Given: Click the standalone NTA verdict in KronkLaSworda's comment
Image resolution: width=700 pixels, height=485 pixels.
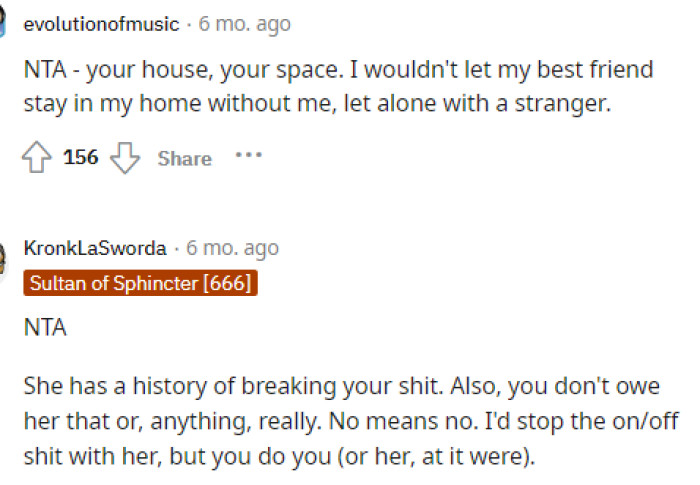Looking at the screenshot, I should 45,328.
